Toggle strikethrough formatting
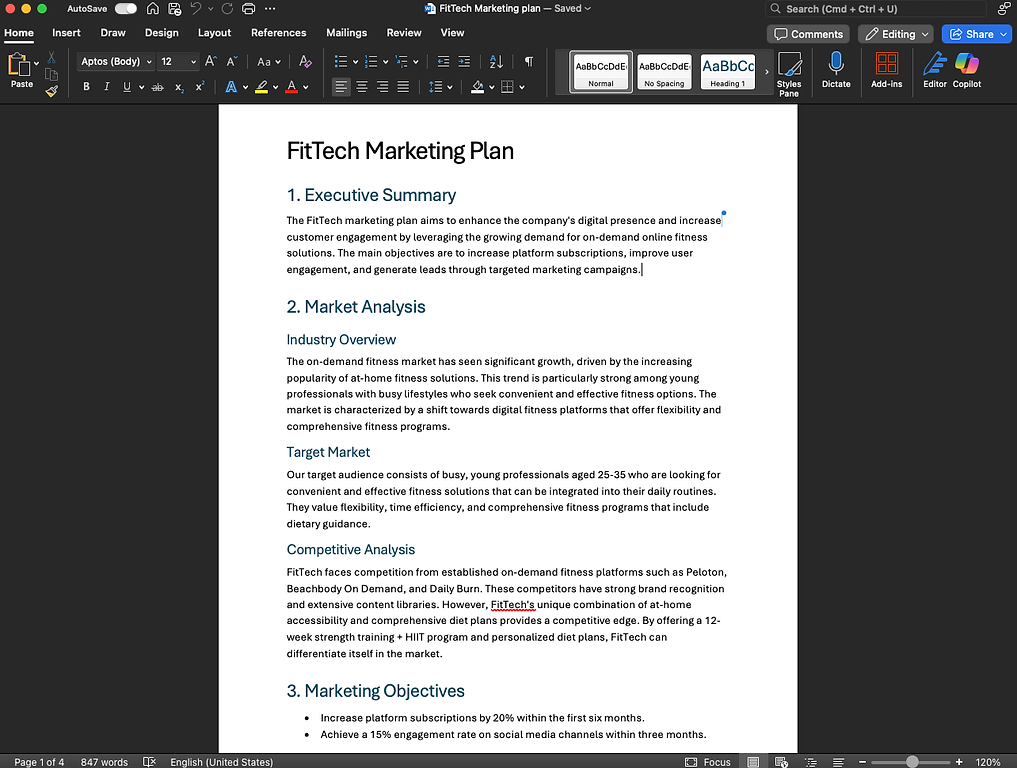Viewport: 1017px width, 768px height. 157,87
